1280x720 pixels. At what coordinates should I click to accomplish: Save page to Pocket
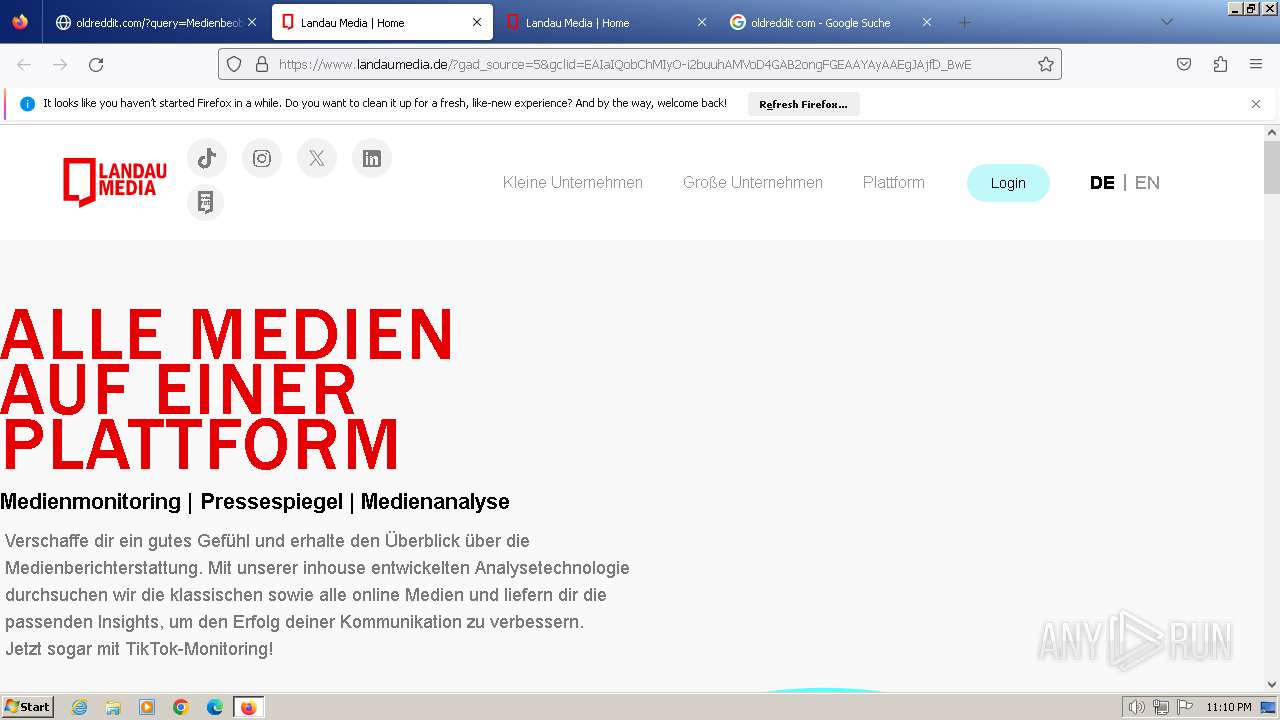(1184, 64)
